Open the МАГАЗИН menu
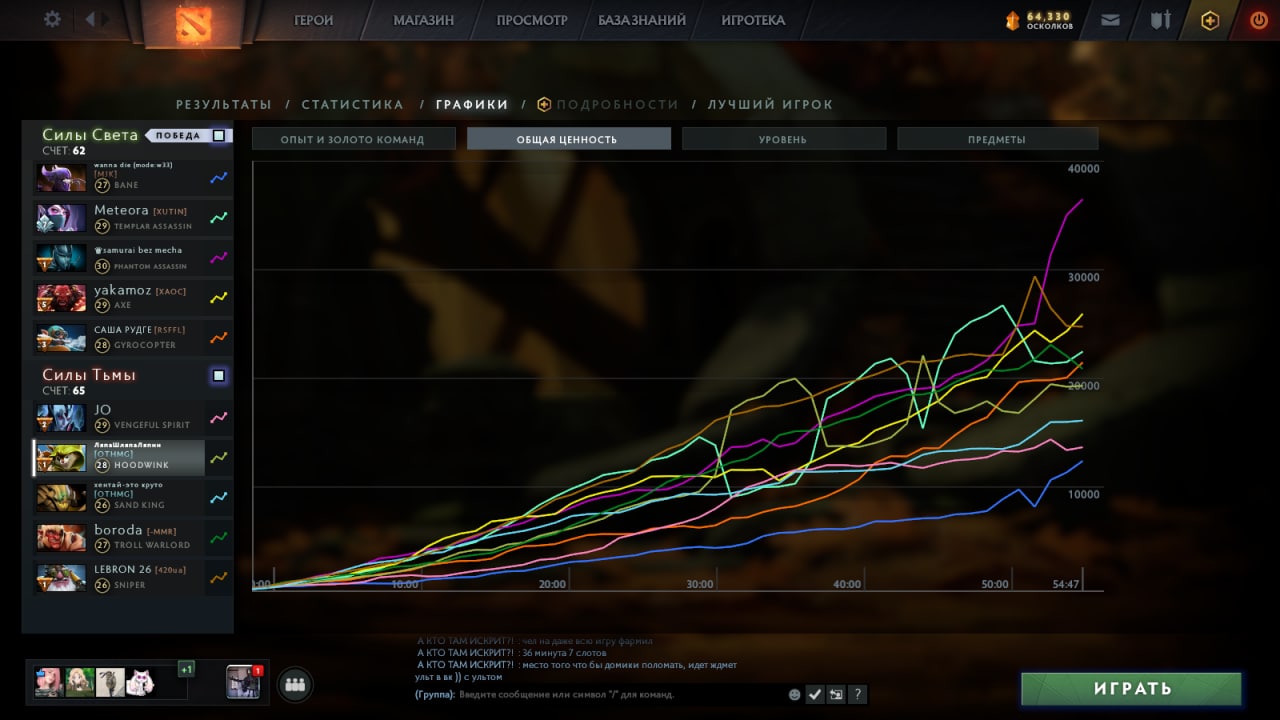 tap(423, 20)
